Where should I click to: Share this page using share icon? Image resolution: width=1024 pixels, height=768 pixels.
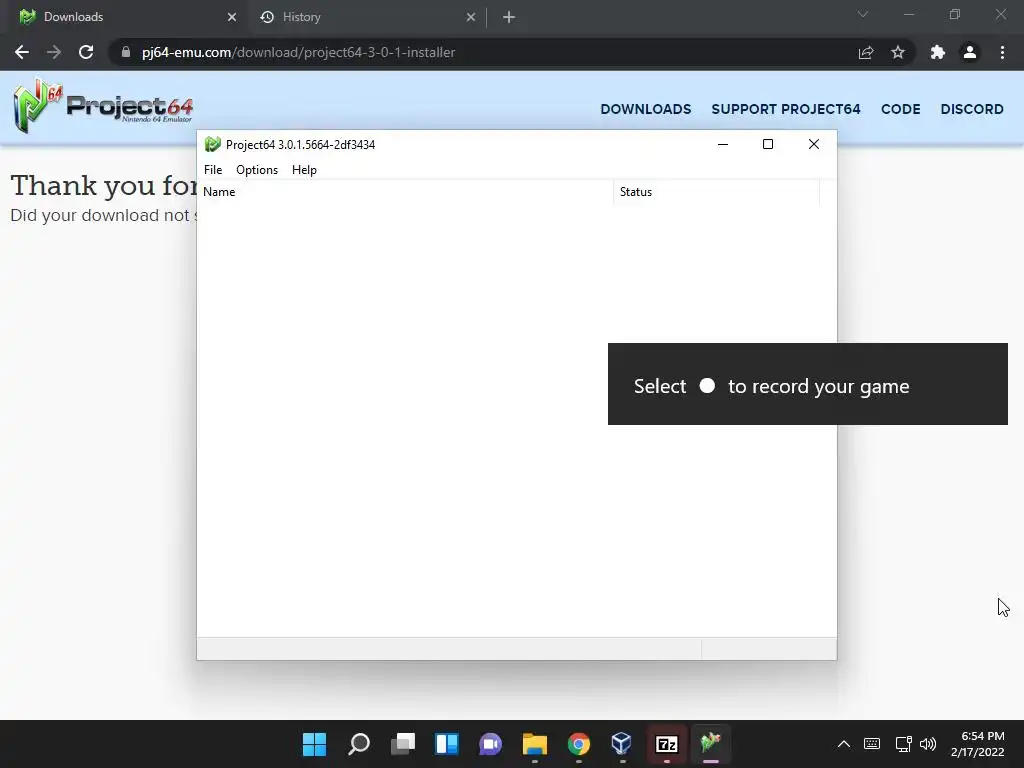866,52
